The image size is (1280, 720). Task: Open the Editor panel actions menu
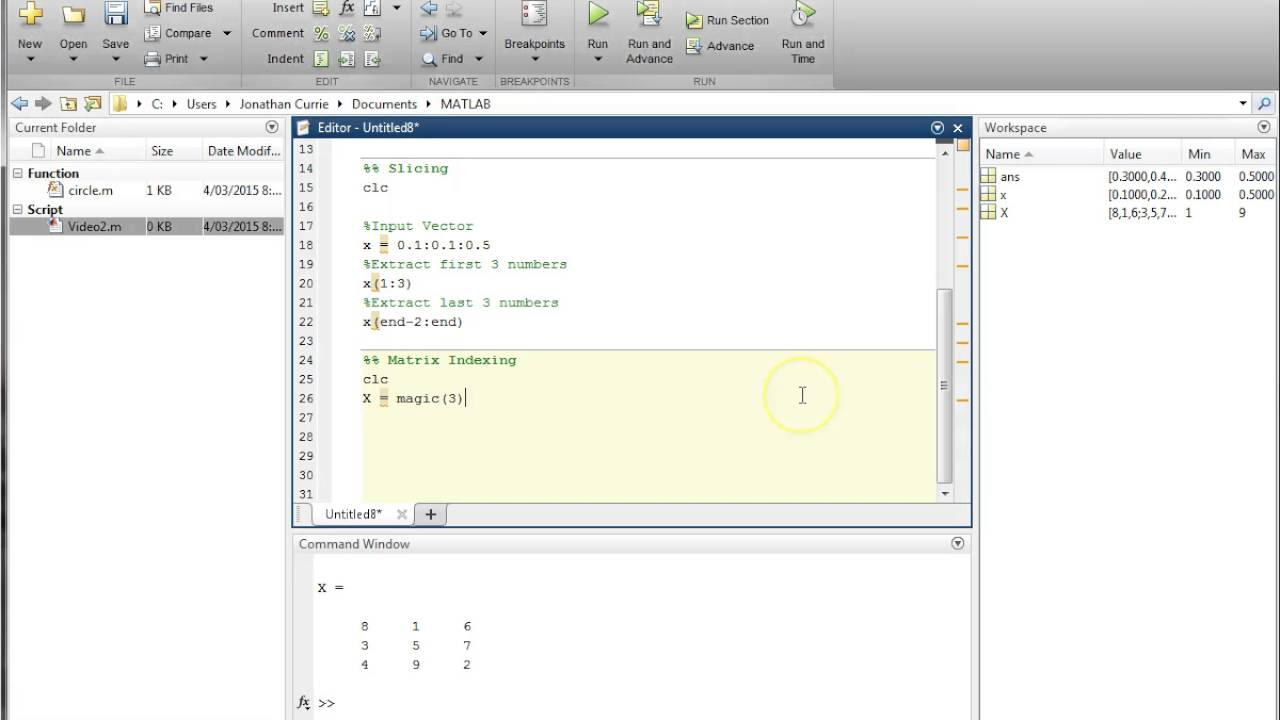point(937,128)
